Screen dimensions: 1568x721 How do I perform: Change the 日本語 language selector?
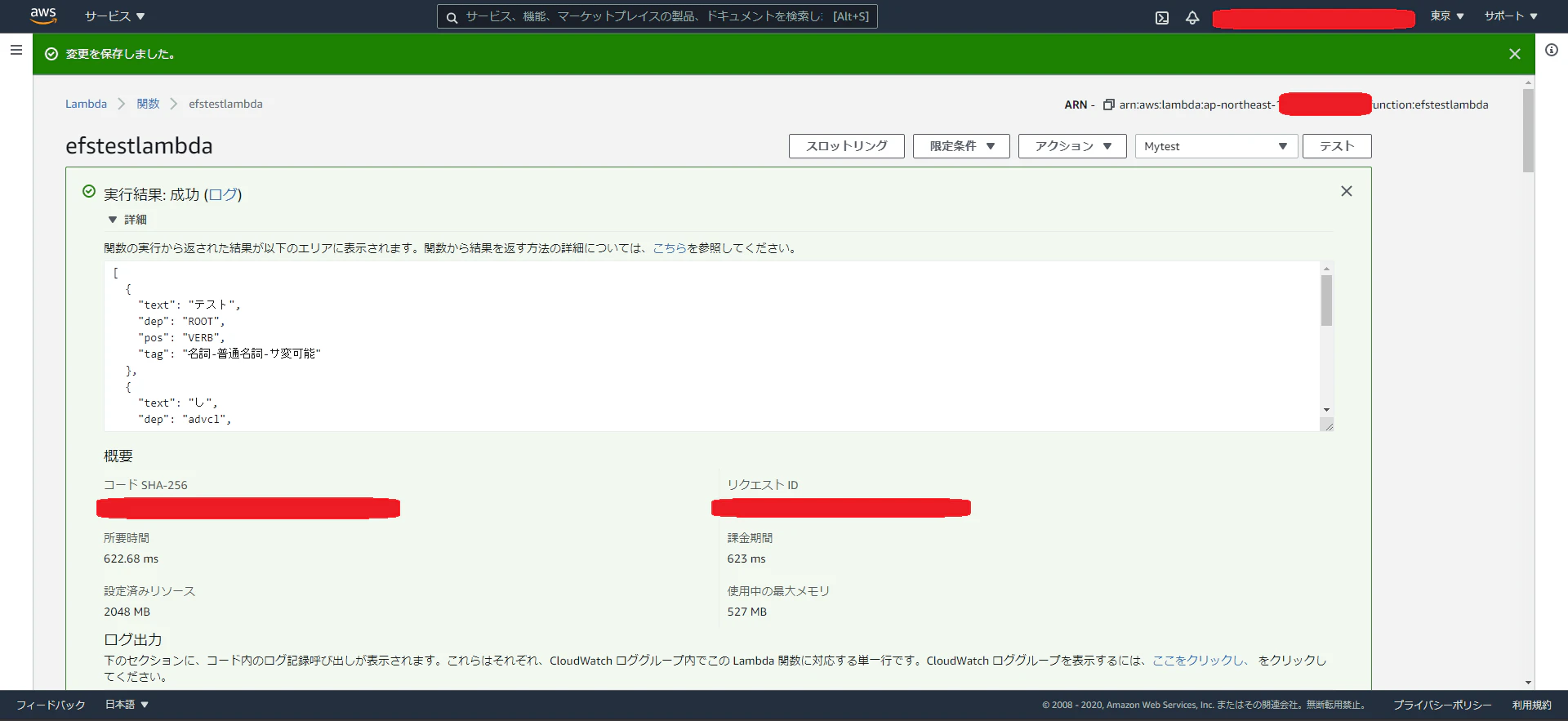(127, 705)
